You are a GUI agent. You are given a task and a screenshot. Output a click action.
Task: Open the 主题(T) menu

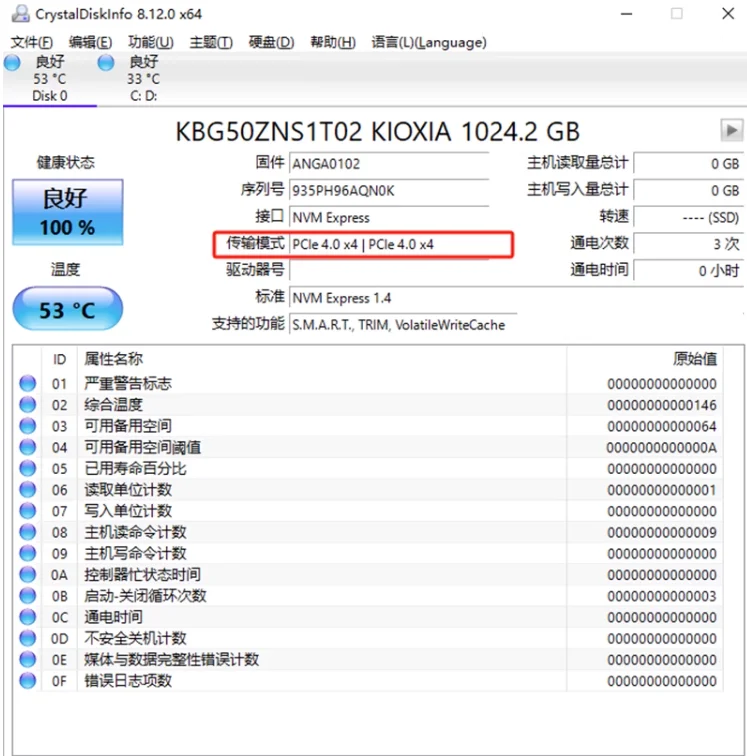(210, 42)
